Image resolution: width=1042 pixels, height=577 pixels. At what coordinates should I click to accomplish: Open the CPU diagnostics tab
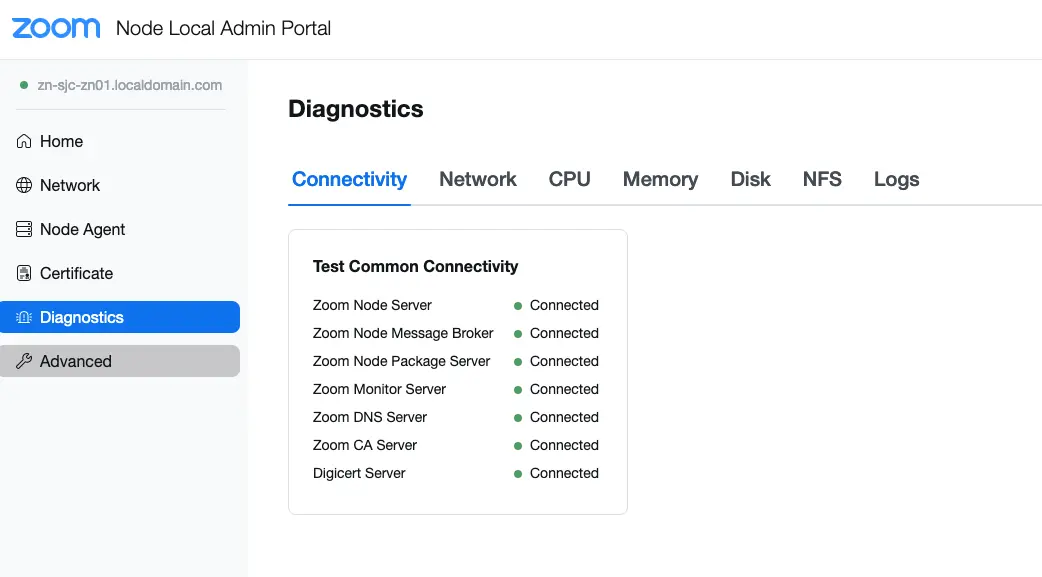pos(570,180)
